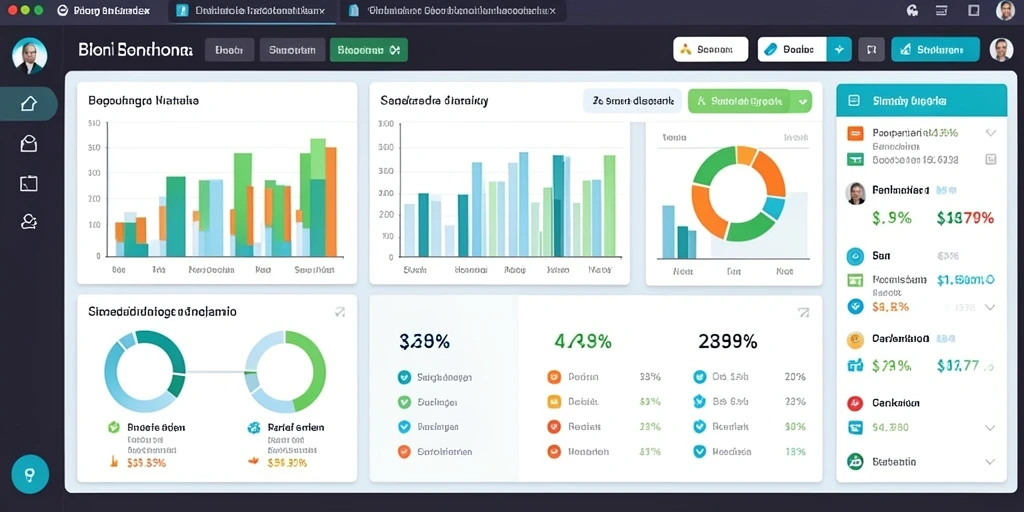
Task: Open the user avatar at top of sidebar
Action: [30, 56]
